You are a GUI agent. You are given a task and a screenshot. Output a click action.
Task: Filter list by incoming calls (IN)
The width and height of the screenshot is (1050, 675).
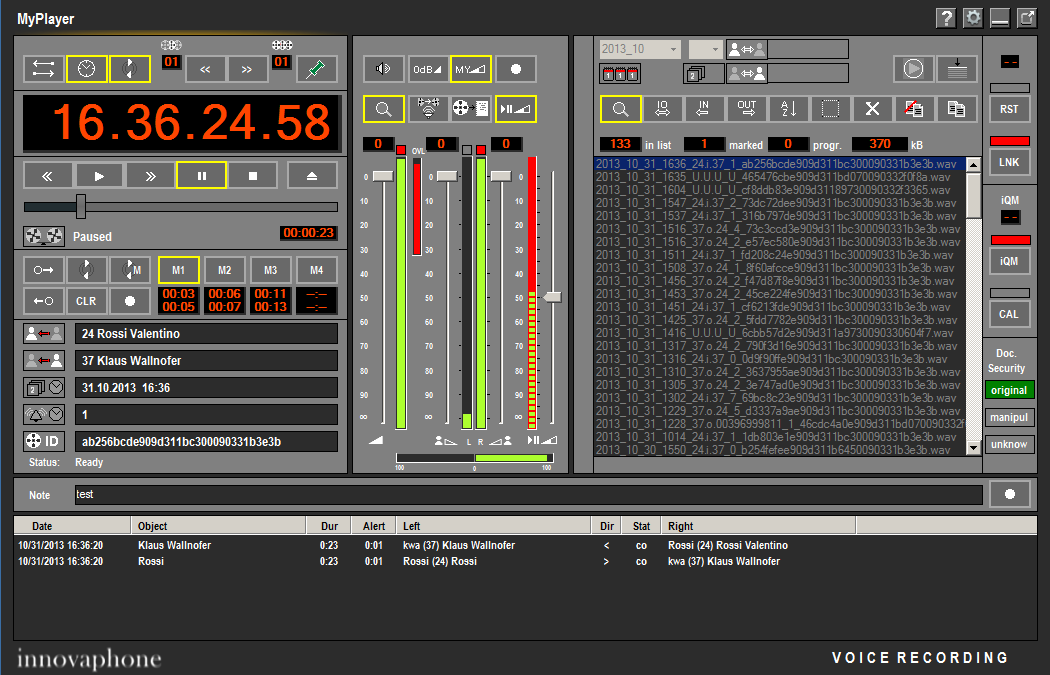click(704, 109)
